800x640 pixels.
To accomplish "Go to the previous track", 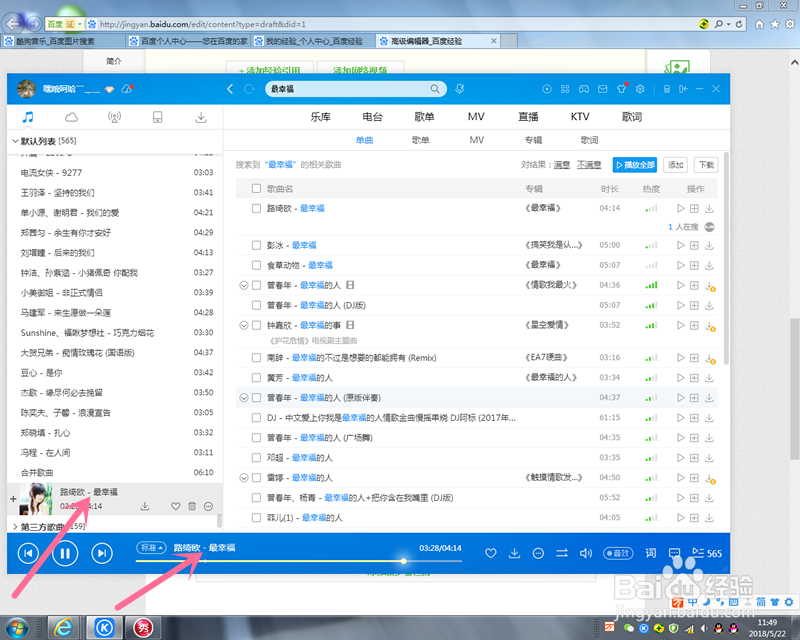I will tap(28, 553).
